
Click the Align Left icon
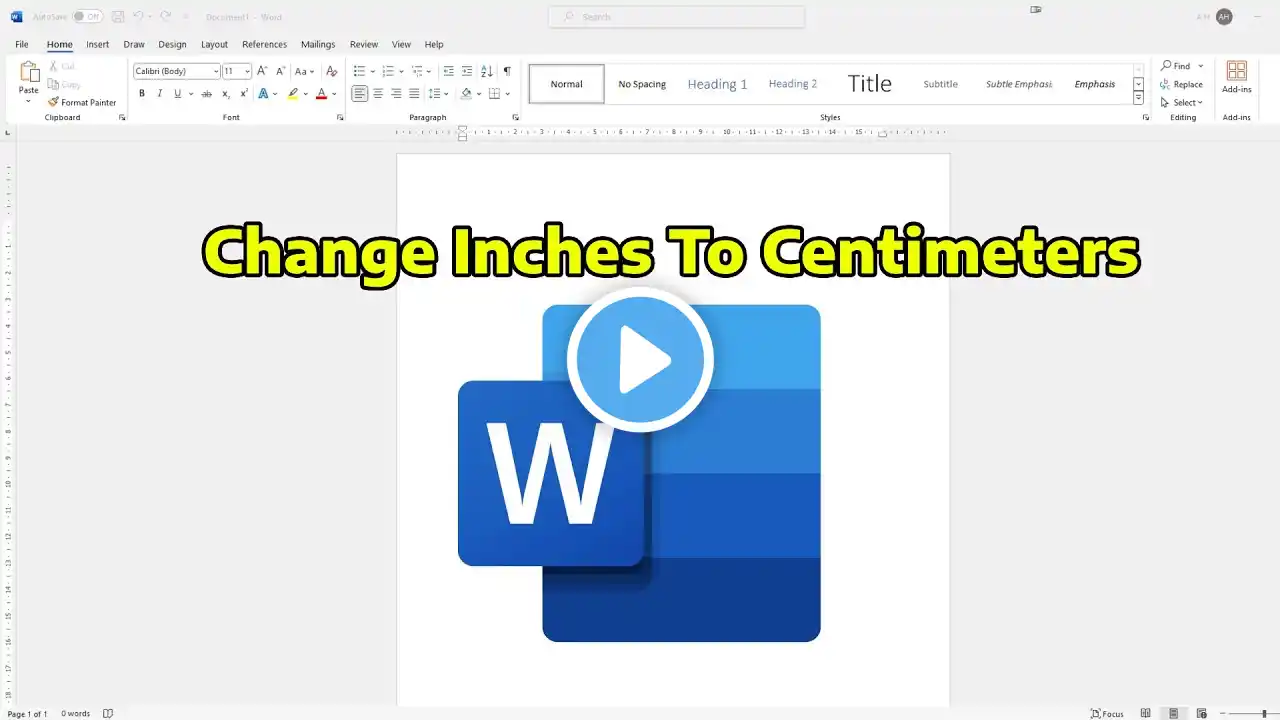pos(360,94)
